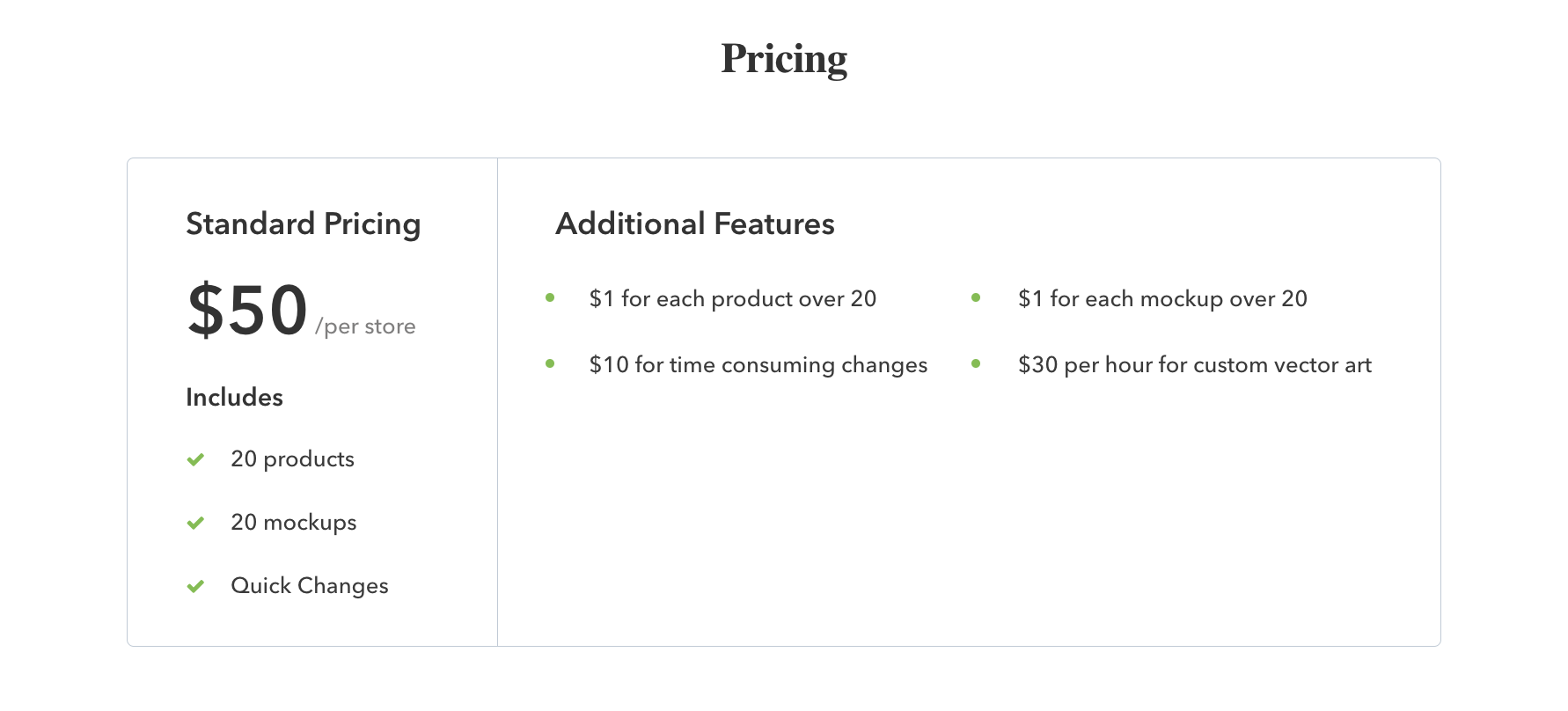Click "$1 for each product over 20"
This screenshot has height=711, width=1568.
point(732,298)
